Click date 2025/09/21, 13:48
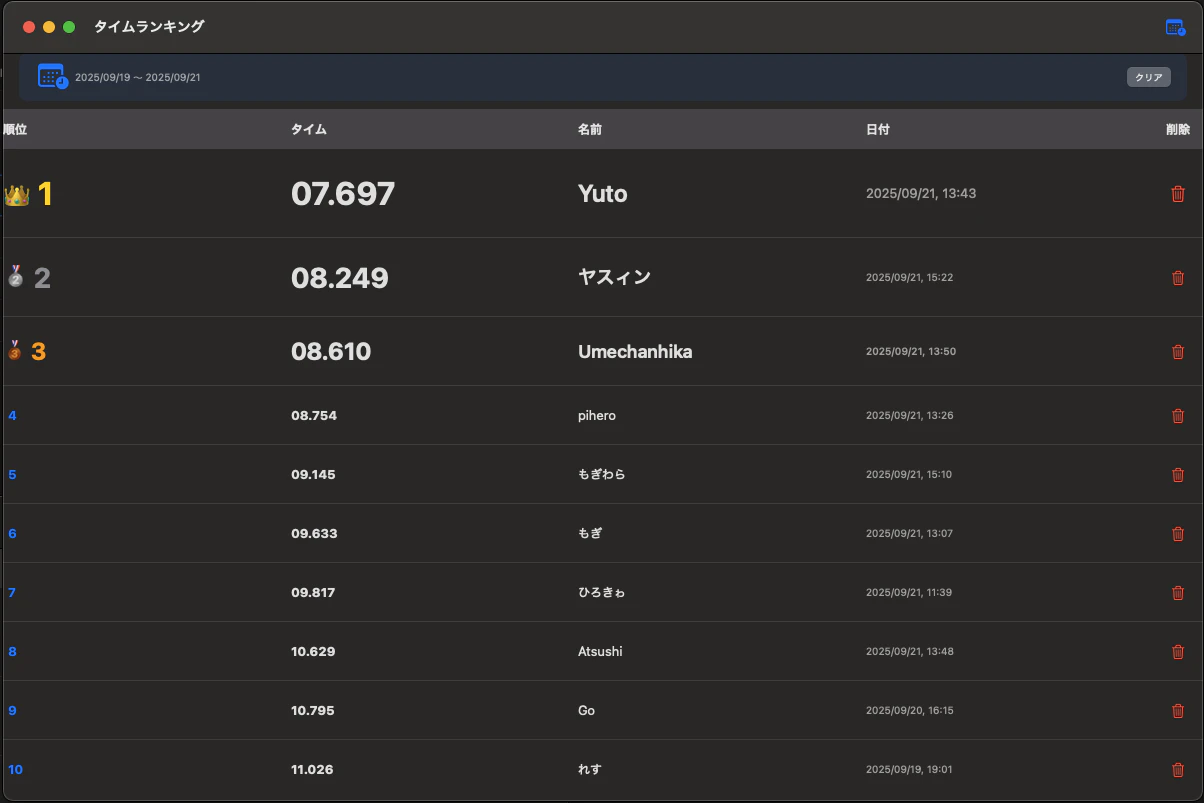This screenshot has height=803, width=1204. (910, 652)
